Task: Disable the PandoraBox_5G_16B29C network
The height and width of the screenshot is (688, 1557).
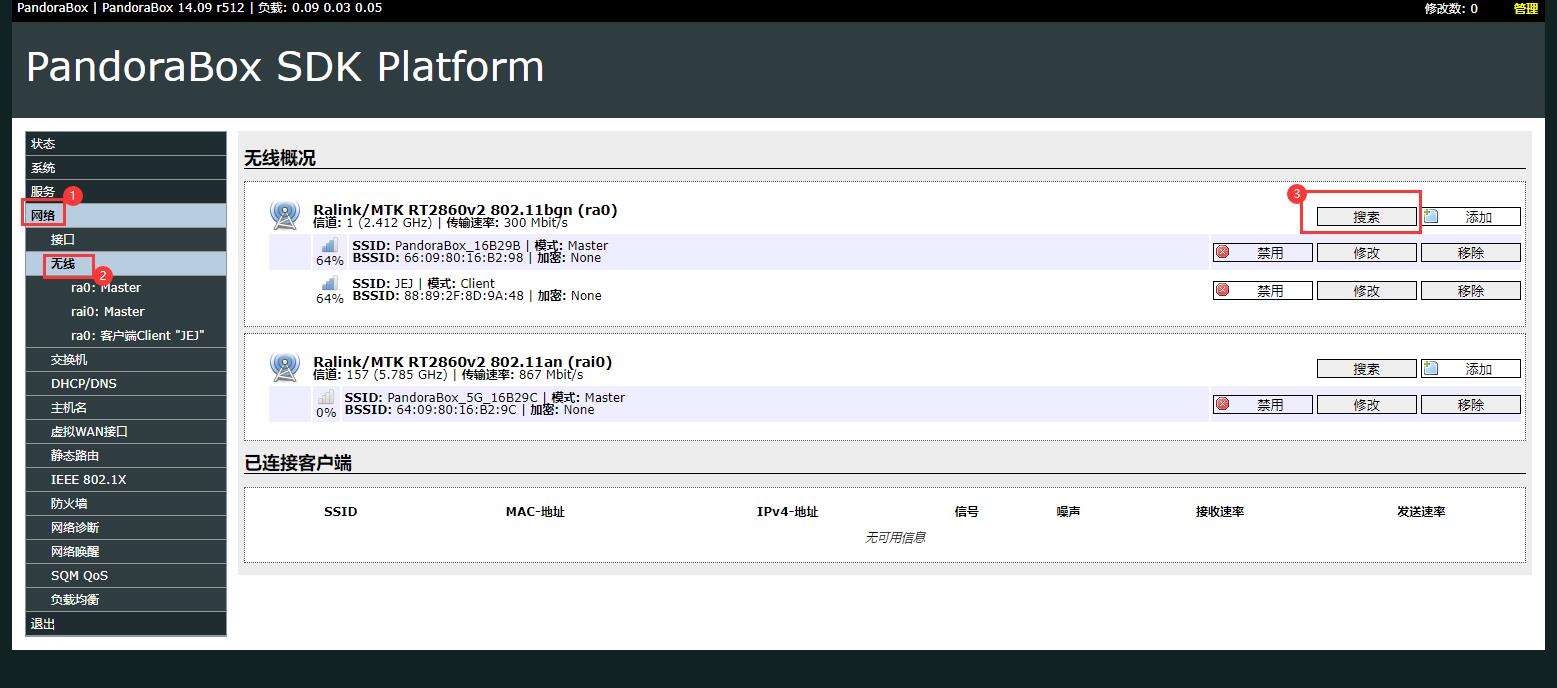Action: click(1262, 405)
